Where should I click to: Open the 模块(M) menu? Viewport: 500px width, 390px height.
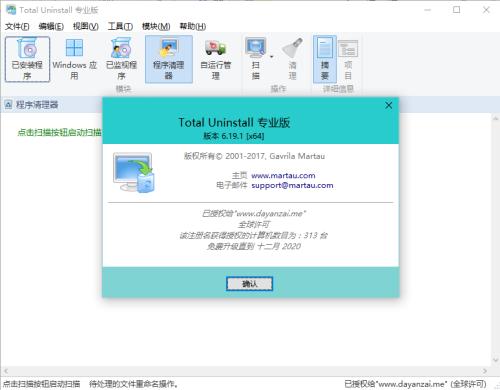coord(156,26)
